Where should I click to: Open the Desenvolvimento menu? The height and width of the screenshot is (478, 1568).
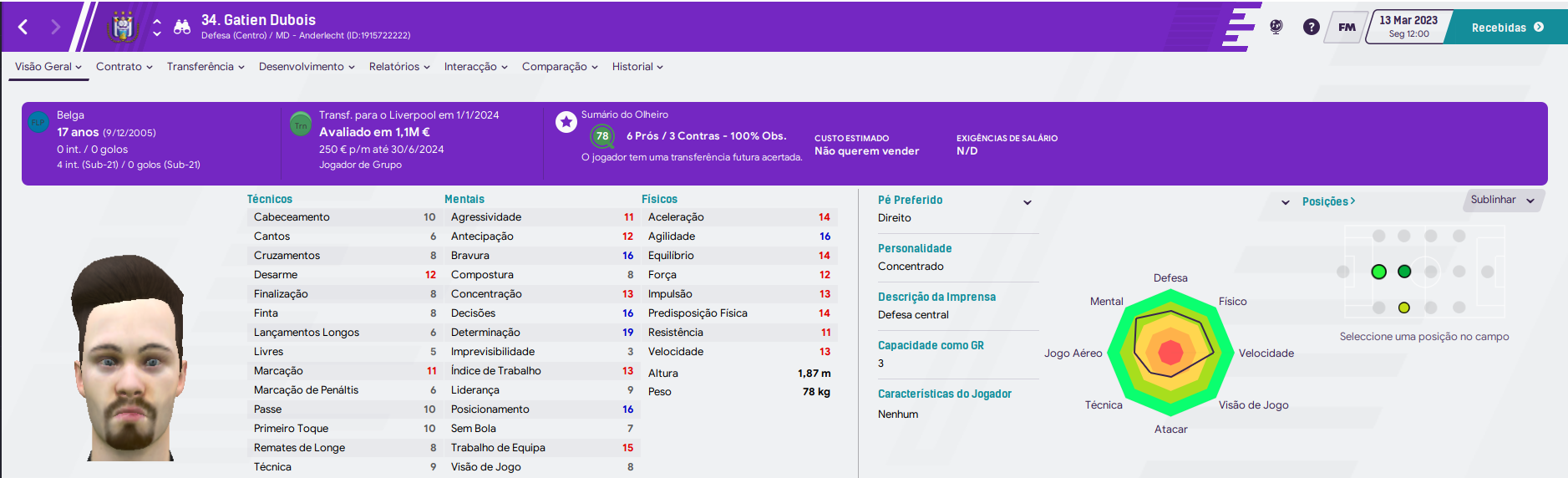(x=307, y=67)
